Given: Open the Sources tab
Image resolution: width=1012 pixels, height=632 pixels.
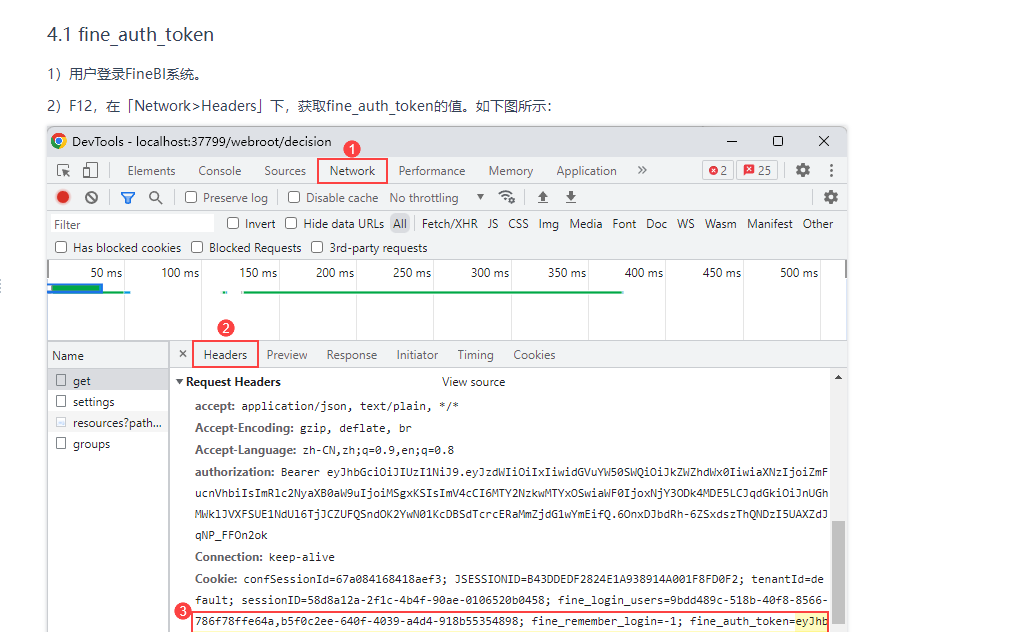Looking at the screenshot, I should tap(285, 170).
